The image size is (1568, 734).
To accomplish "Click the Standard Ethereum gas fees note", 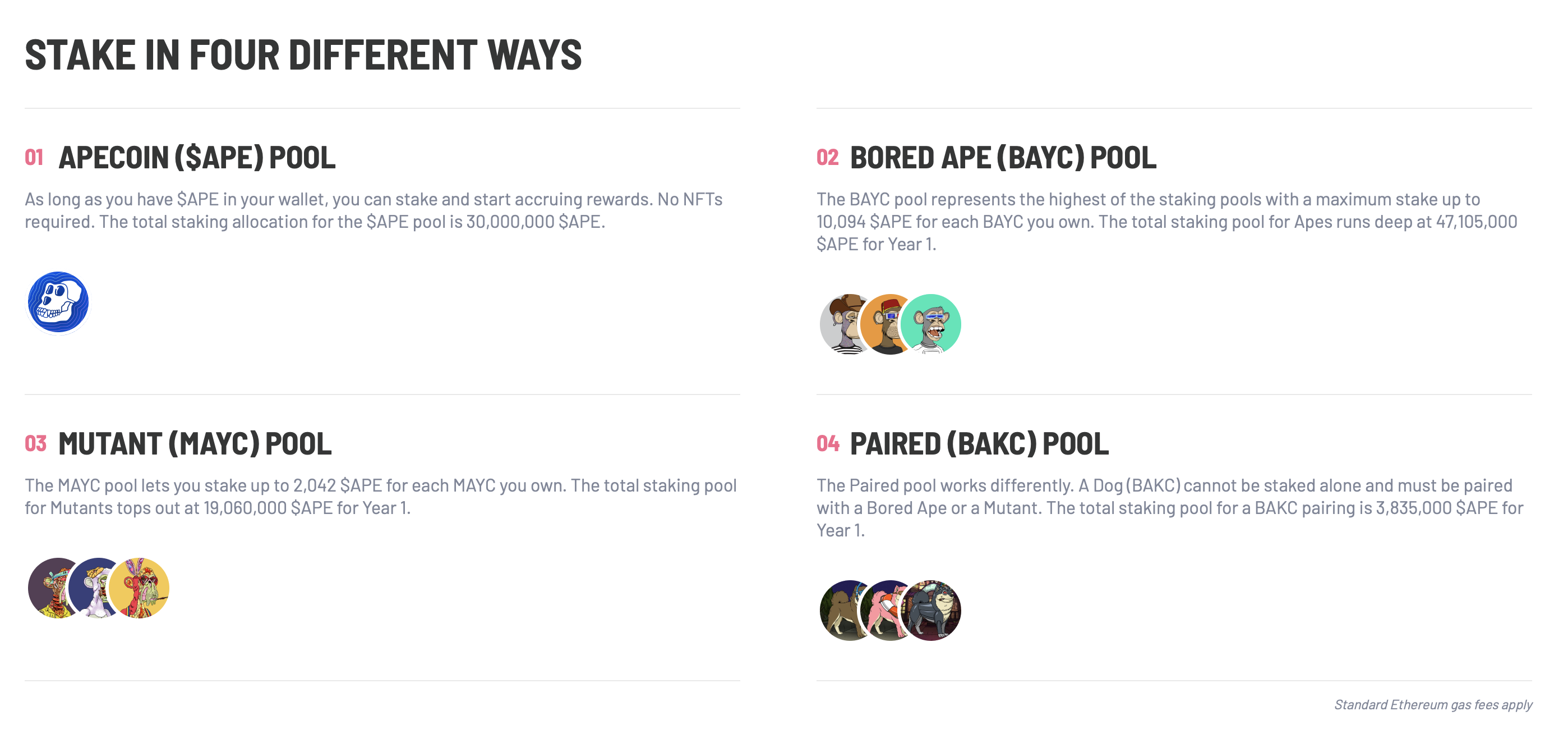I will coord(1433,705).
